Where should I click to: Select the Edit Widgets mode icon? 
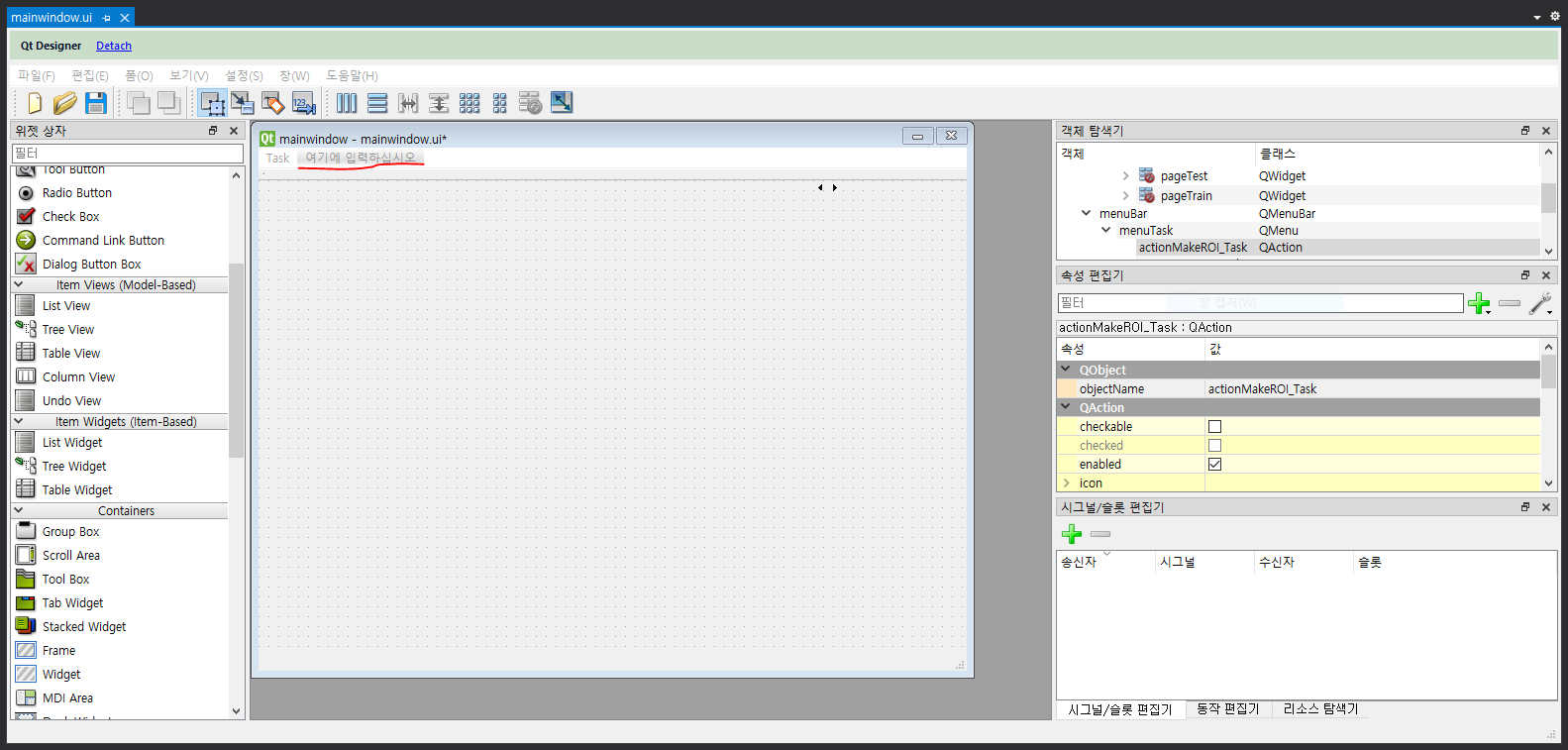[x=213, y=103]
